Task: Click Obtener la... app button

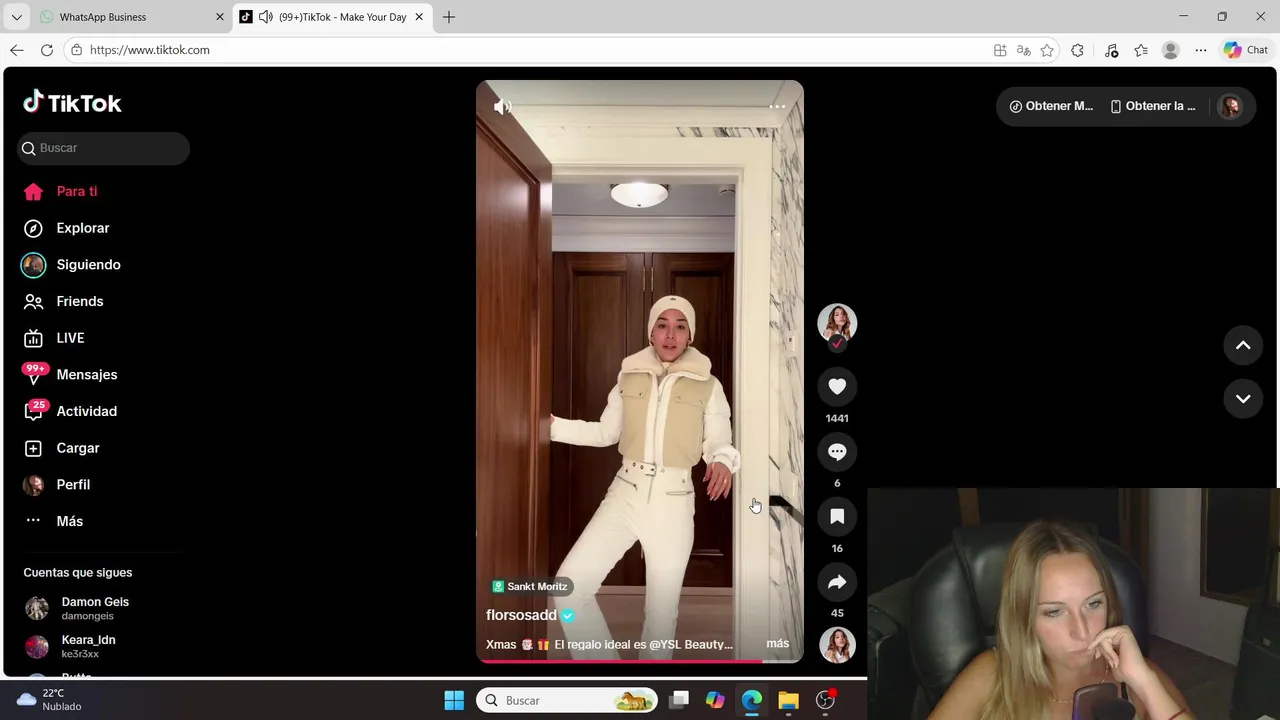Action: 1153,106
